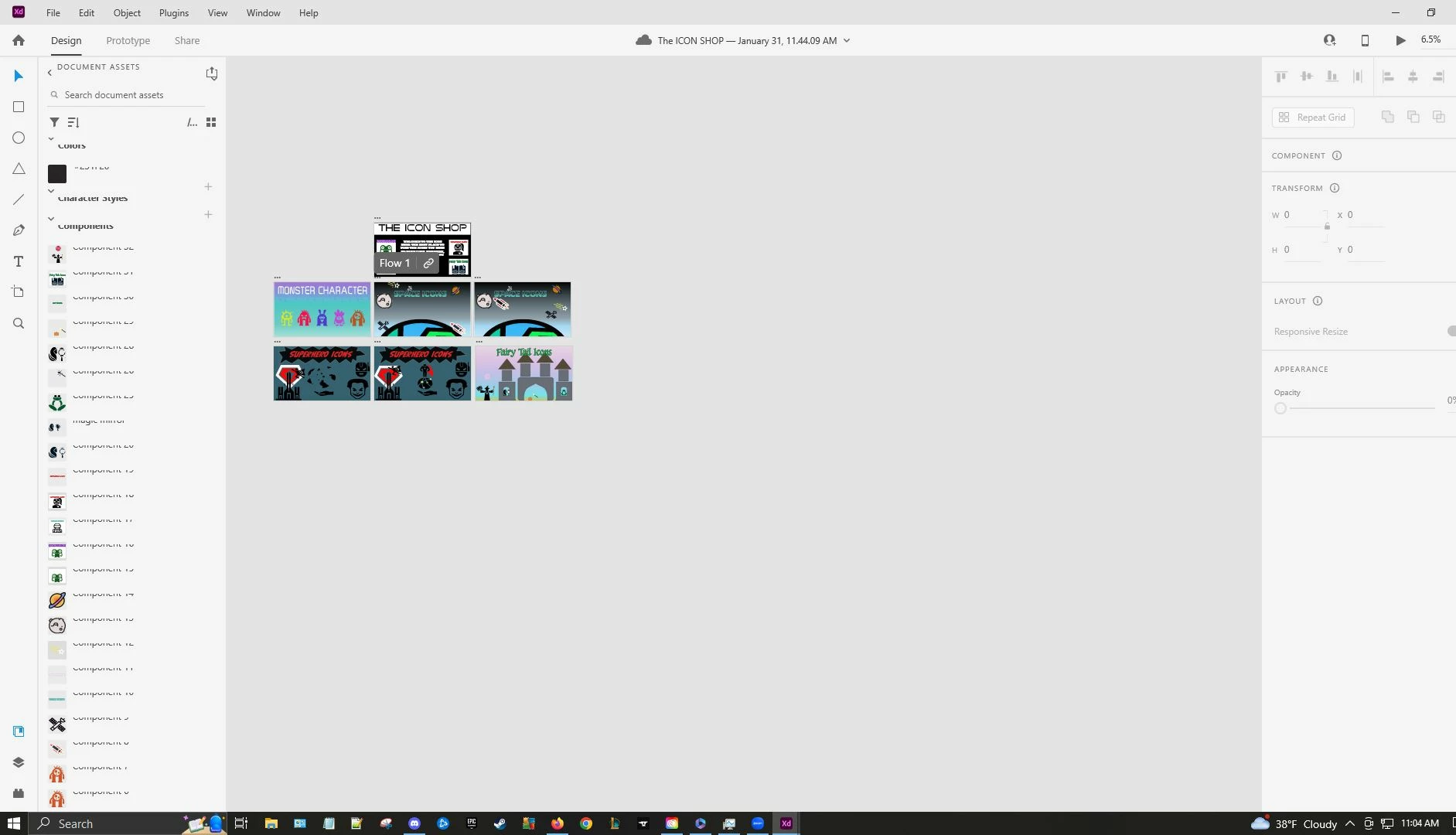
Task: Align selection middle vertically
Action: click(x=1307, y=77)
